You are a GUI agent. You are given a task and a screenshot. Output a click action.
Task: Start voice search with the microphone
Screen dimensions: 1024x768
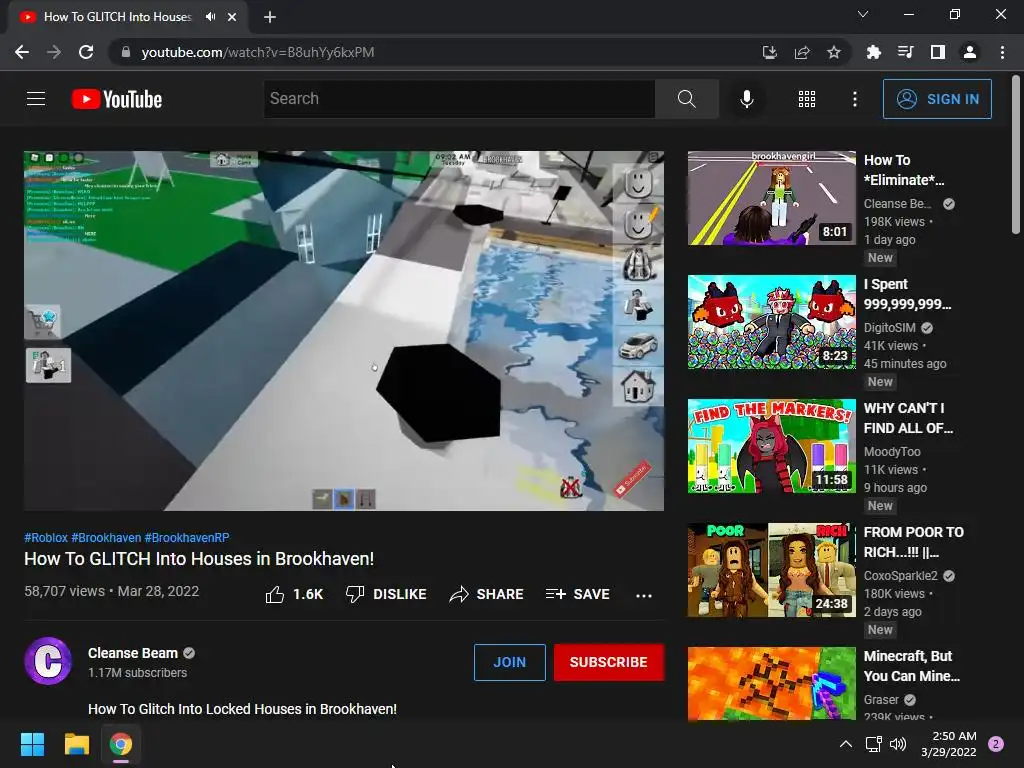[746, 99]
